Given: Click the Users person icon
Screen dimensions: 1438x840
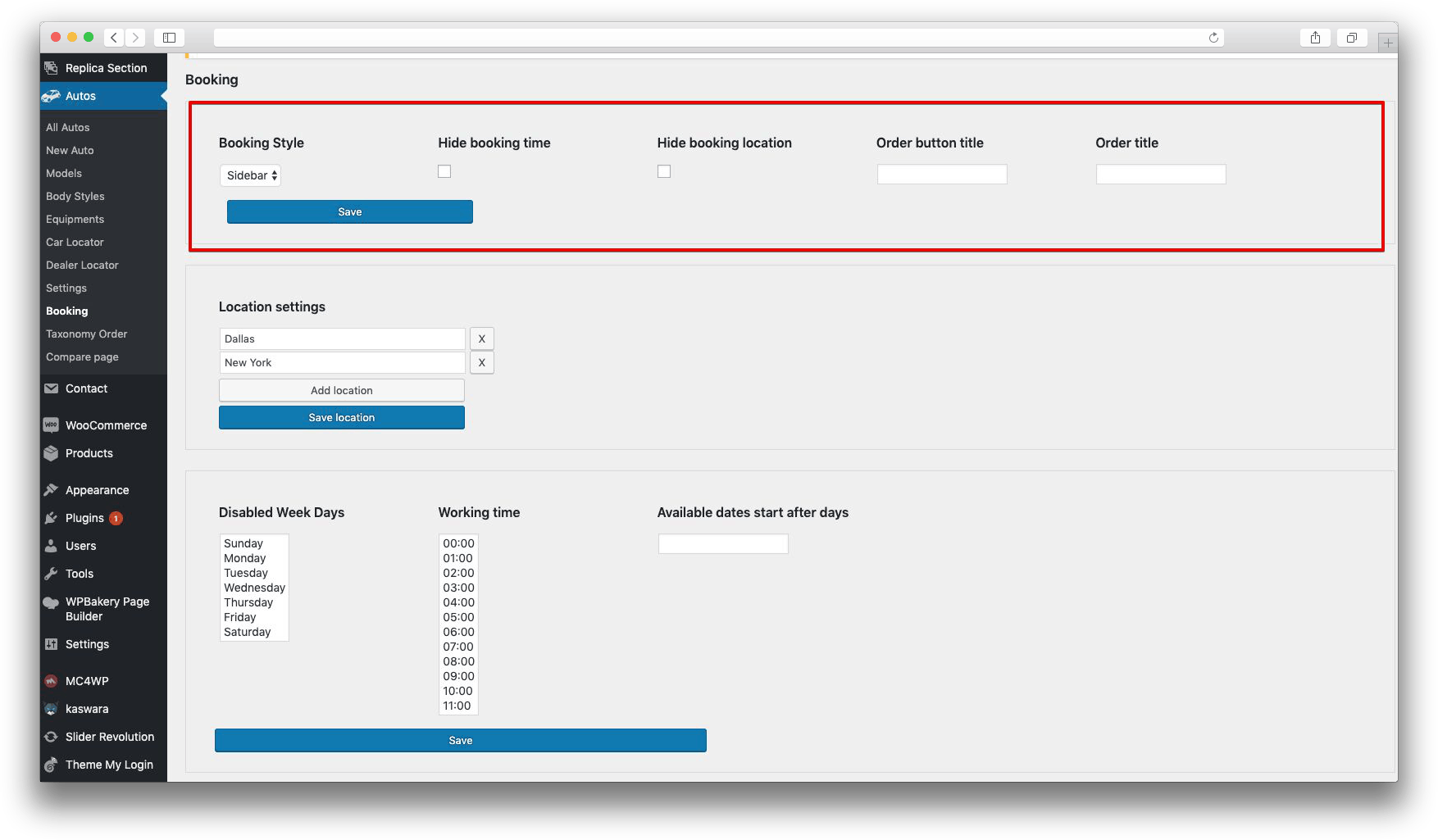Looking at the screenshot, I should point(51,546).
